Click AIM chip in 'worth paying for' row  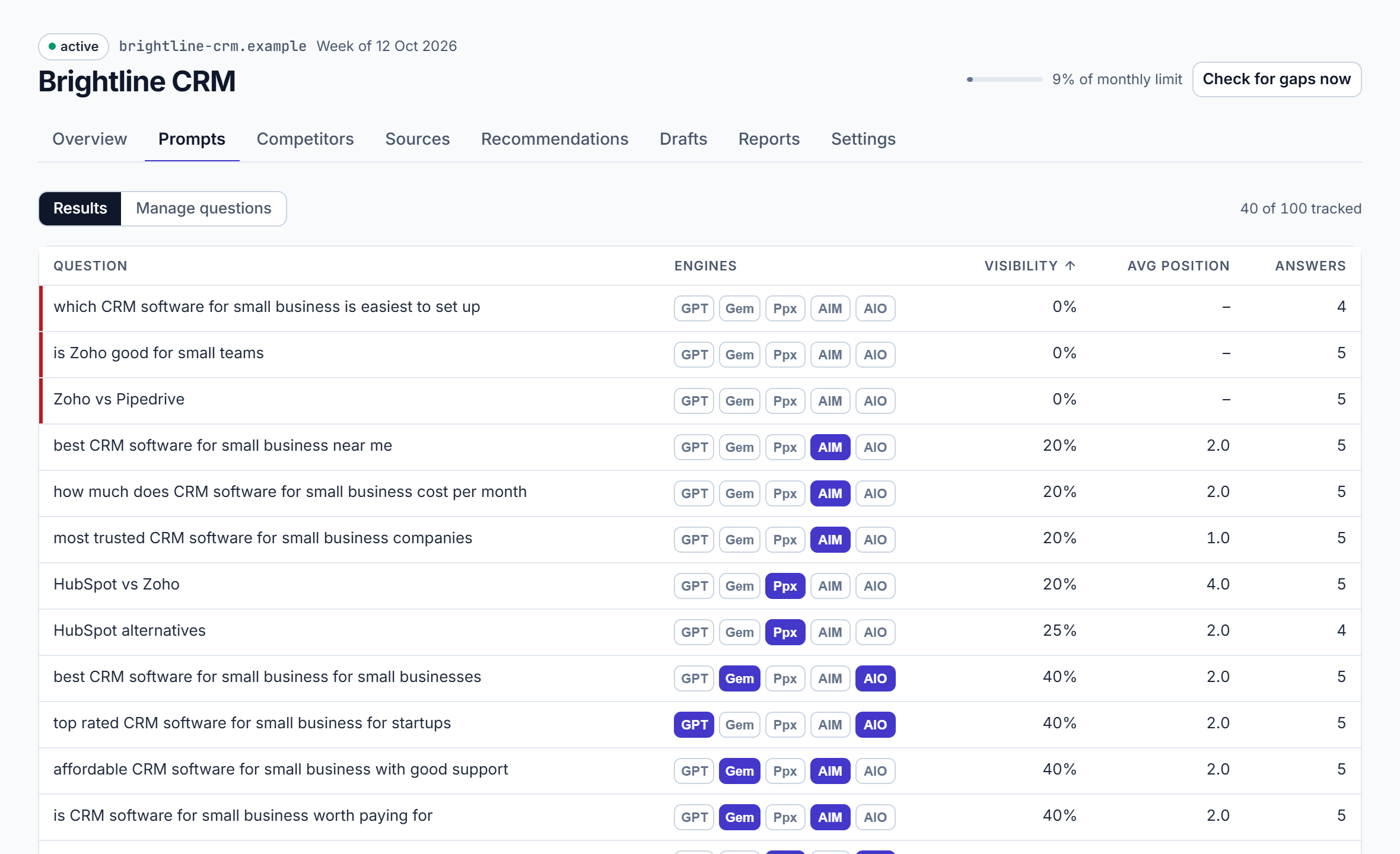click(x=830, y=817)
